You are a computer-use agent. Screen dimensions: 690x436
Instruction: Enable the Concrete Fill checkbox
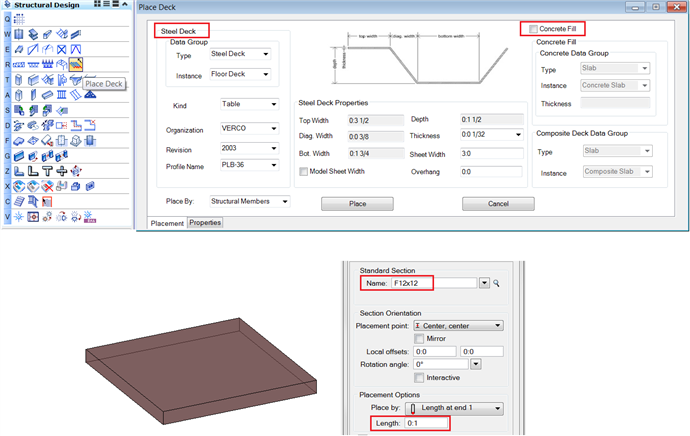[533, 29]
